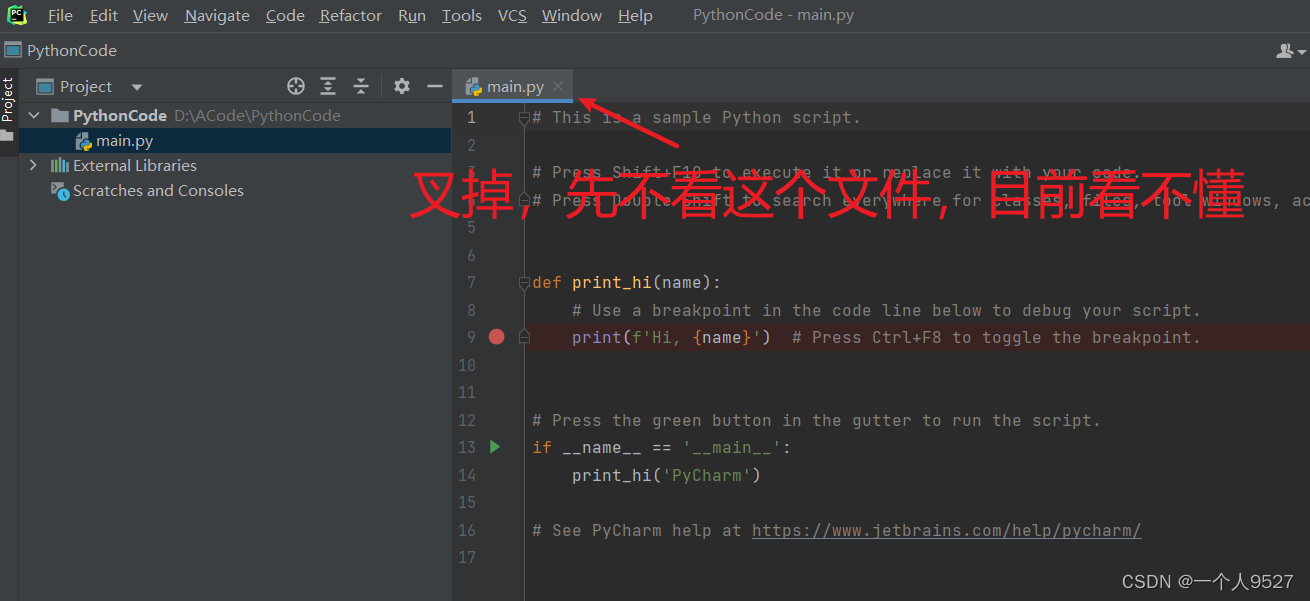1310x601 pixels.
Task: Open the VCS menu
Action: click(x=512, y=16)
